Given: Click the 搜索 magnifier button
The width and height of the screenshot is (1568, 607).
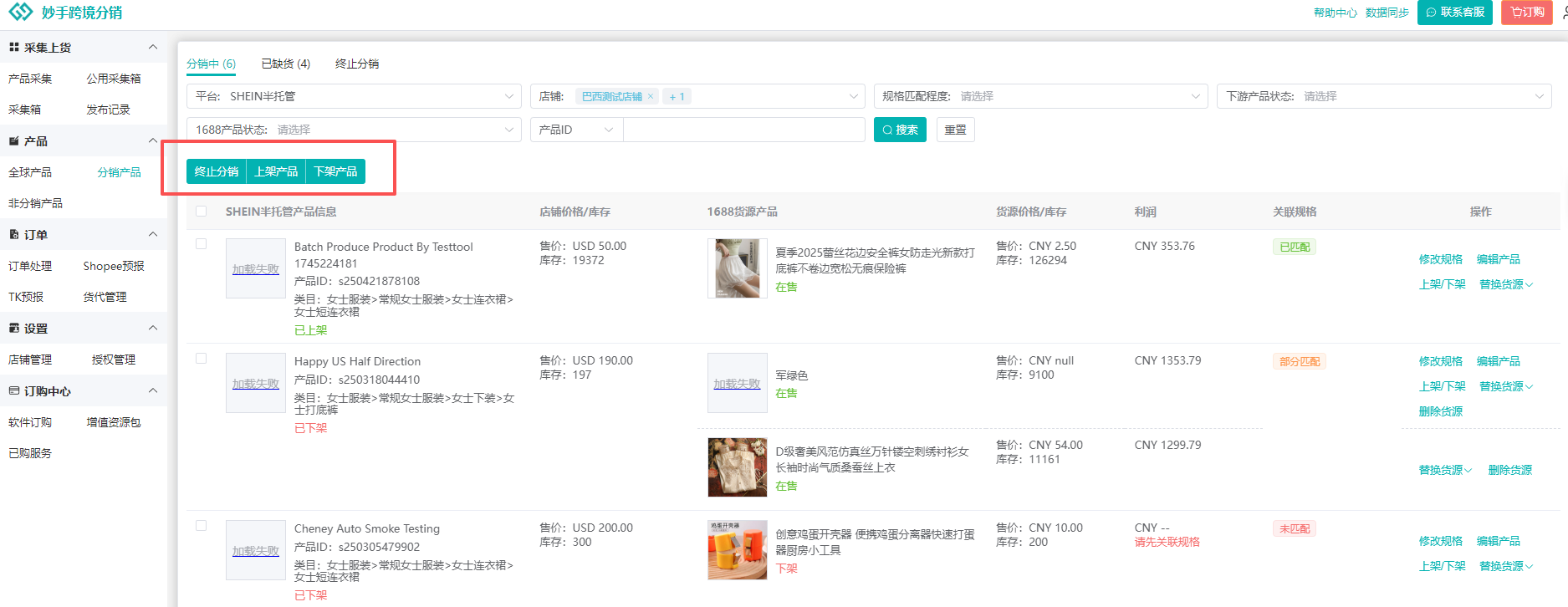Looking at the screenshot, I should 900,130.
